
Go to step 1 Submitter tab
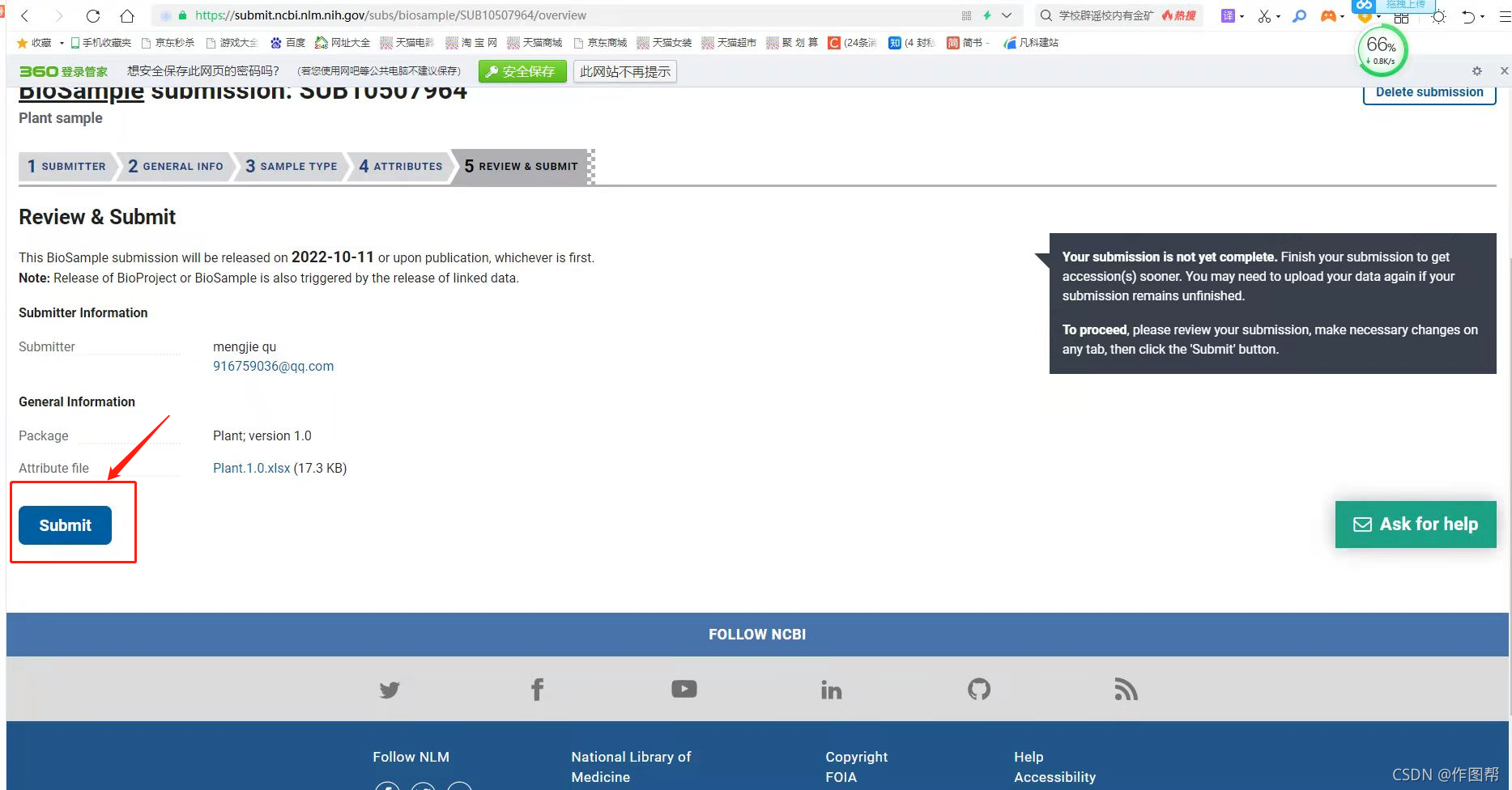click(66, 166)
